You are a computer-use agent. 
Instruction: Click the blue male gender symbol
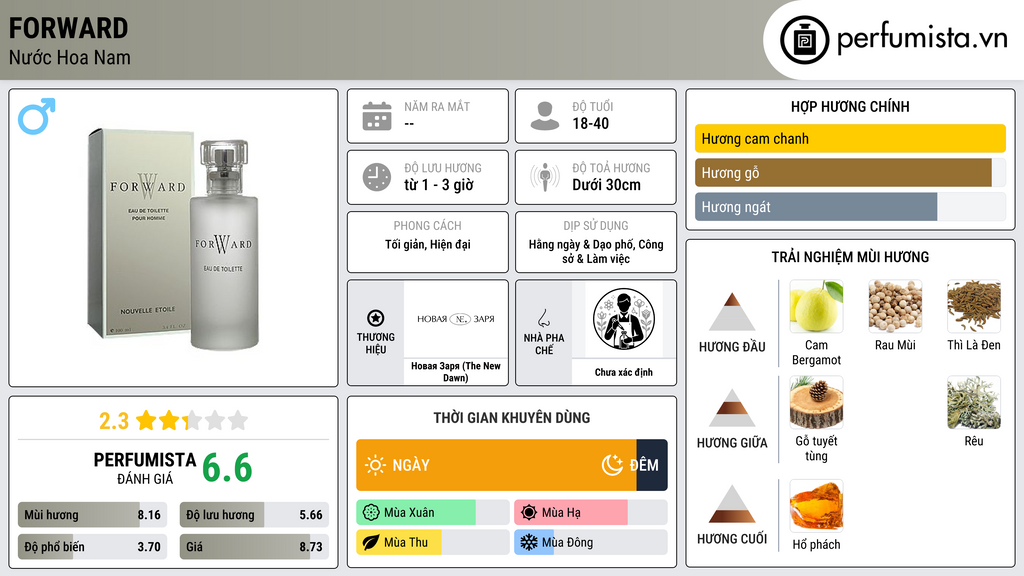[37, 116]
